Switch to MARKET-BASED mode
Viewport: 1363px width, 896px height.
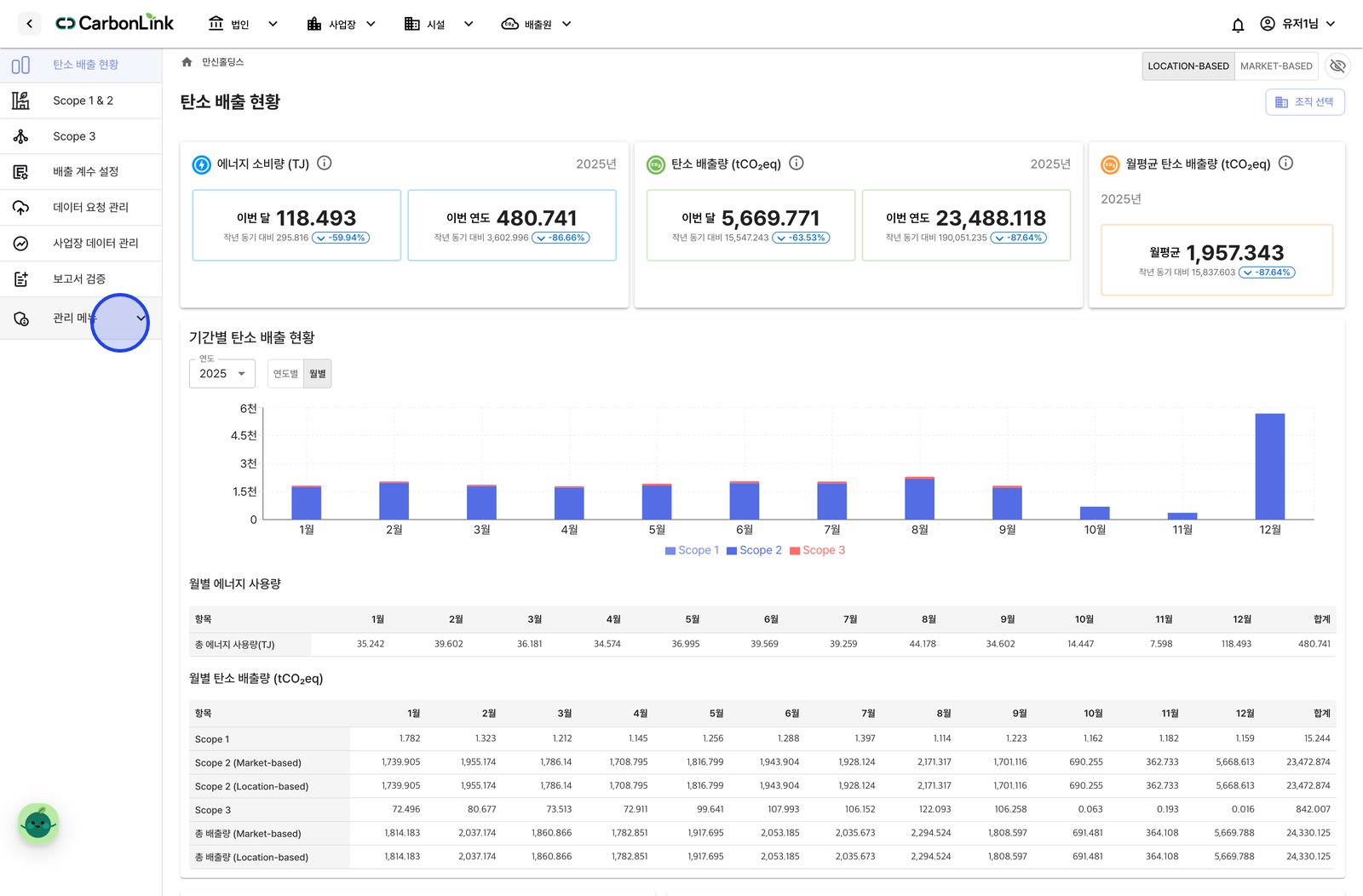tap(1276, 66)
